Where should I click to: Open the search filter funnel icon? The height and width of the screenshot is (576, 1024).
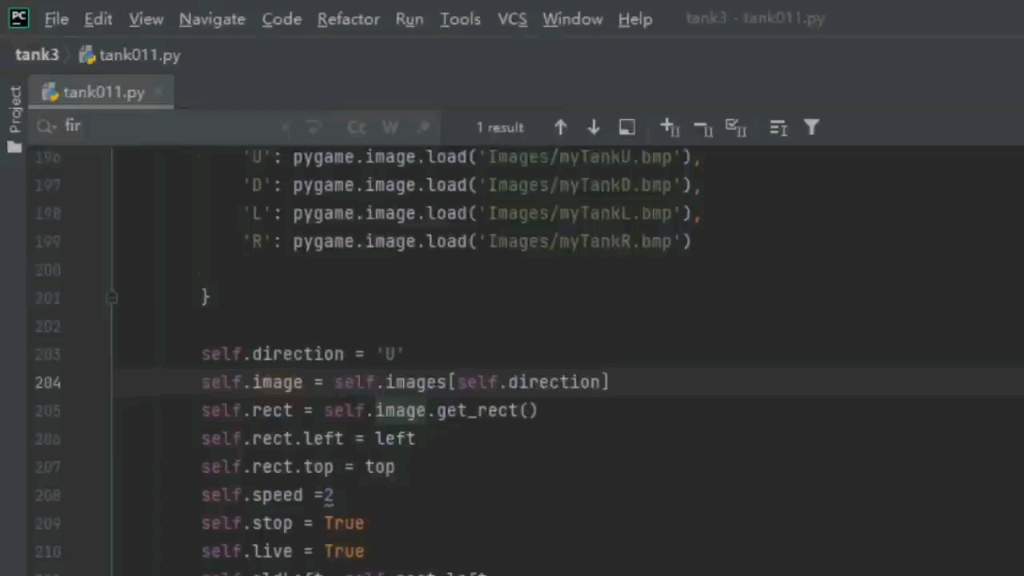pos(811,127)
